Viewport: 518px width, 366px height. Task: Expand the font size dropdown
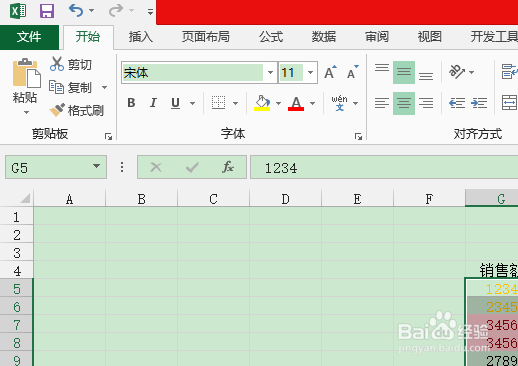tap(310, 73)
